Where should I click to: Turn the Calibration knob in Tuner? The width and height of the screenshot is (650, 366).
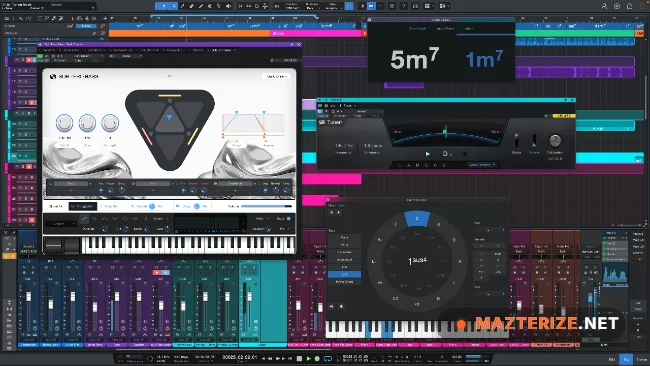point(555,141)
